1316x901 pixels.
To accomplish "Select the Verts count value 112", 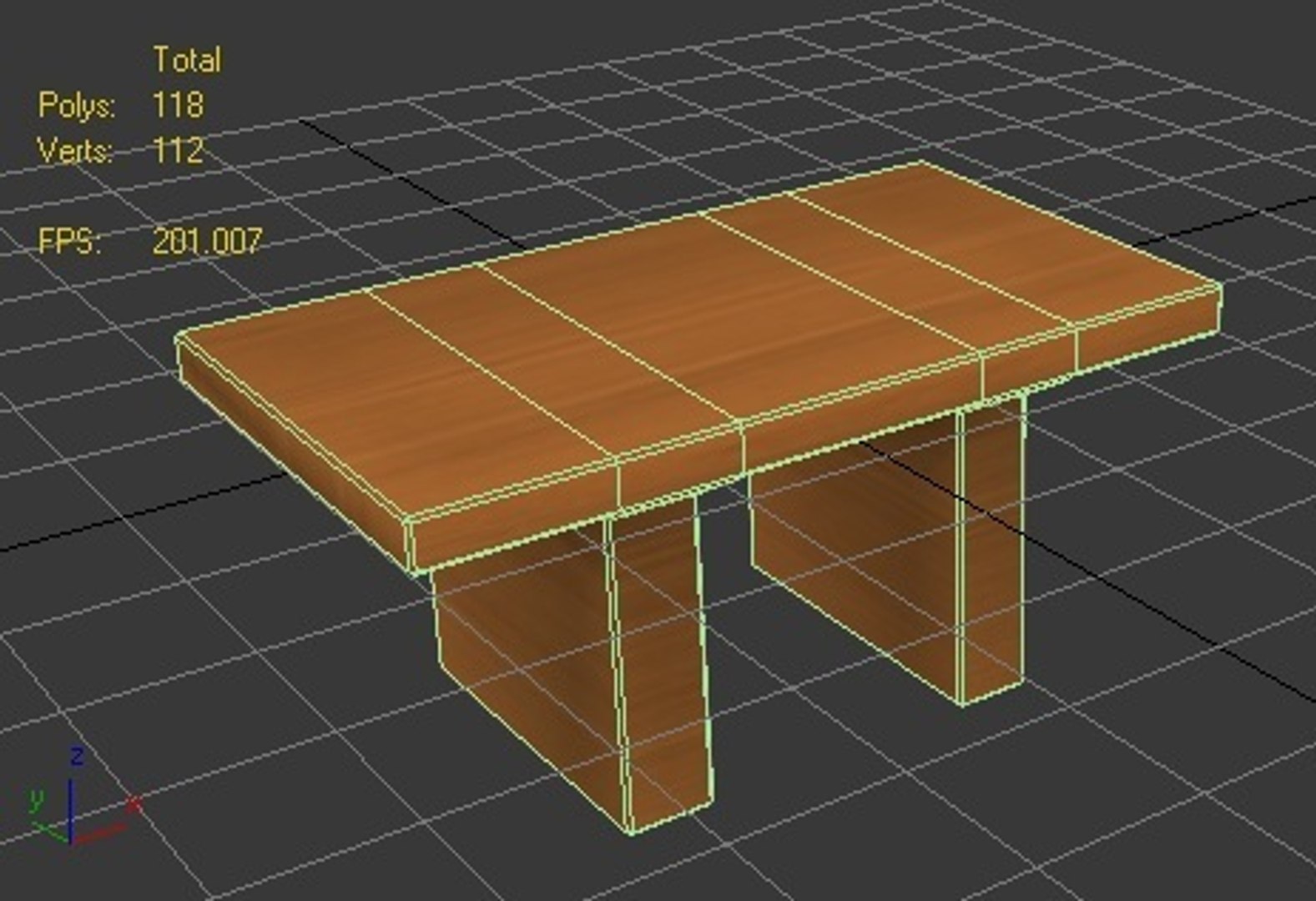I will (178, 150).
